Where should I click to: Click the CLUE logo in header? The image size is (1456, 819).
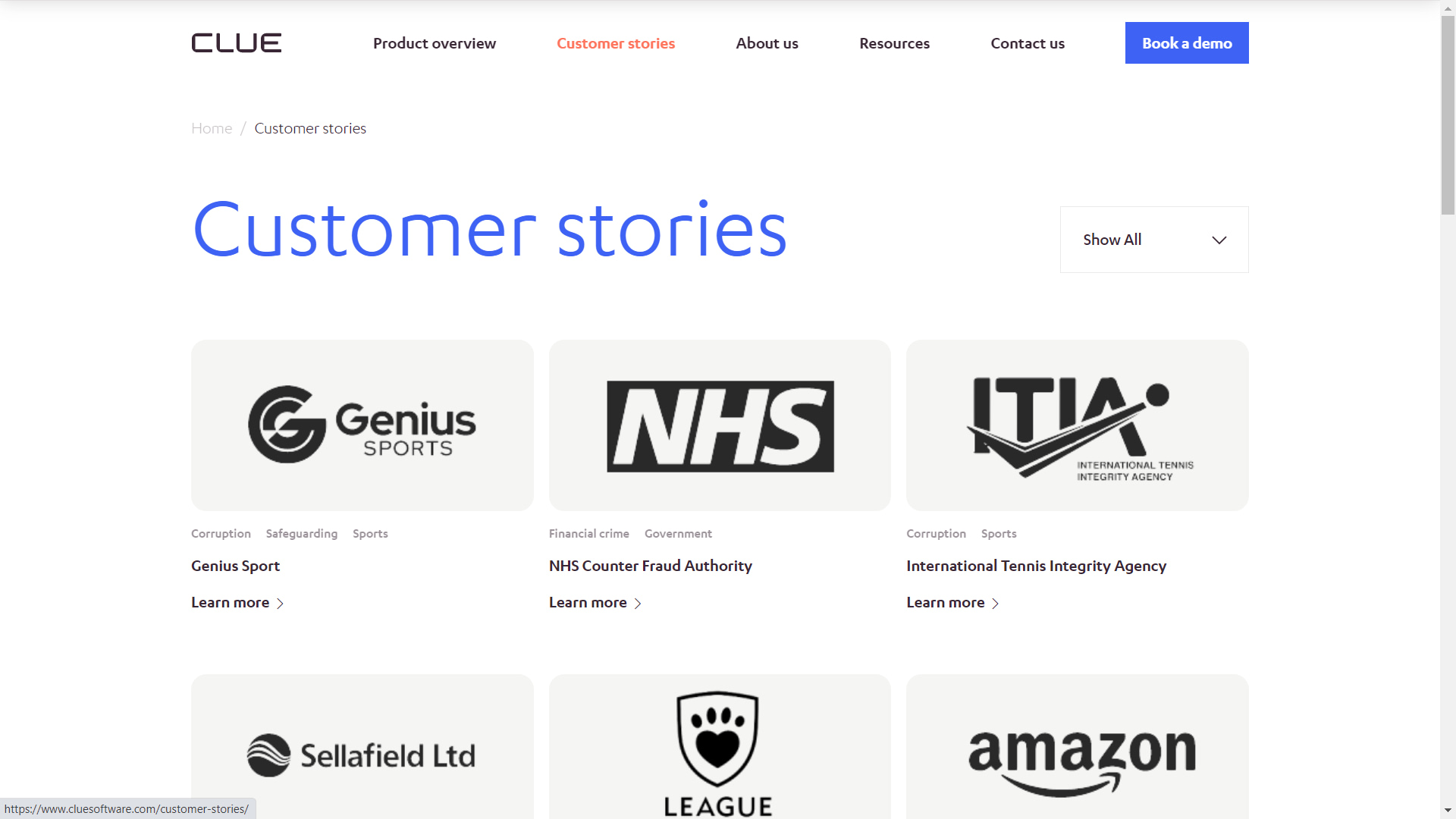pyautogui.click(x=236, y=43)
